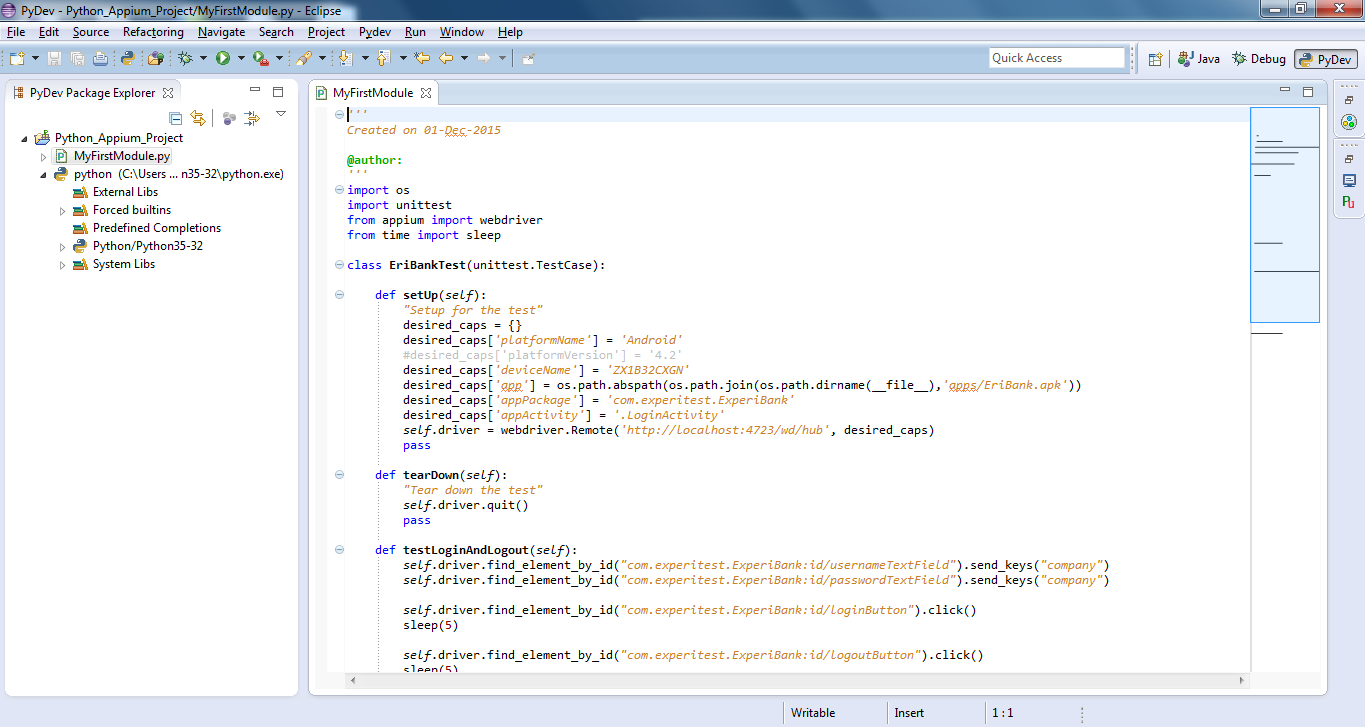This screenshot has height=727, width=1365.
Task: Switch to the Debug perspective
Action: pos(1257,58)
